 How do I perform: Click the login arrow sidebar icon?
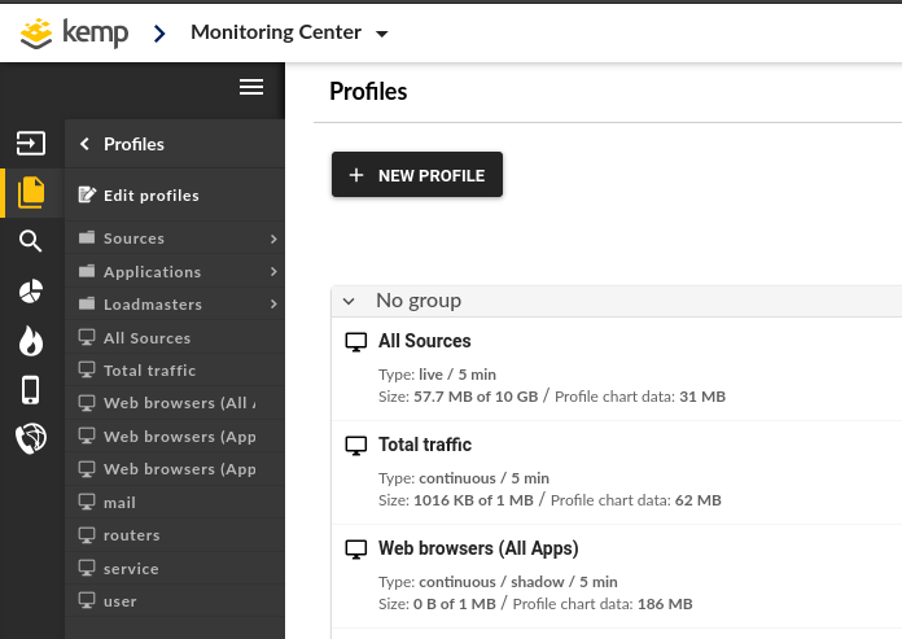[x=31, y=144]
